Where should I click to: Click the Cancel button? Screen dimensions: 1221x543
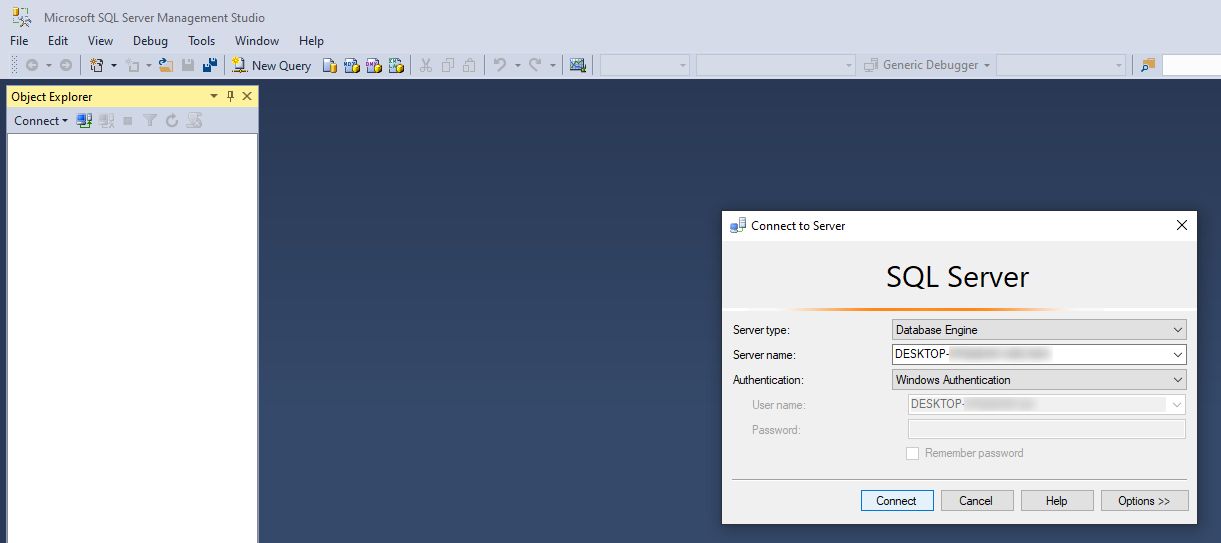pos(976,501)
